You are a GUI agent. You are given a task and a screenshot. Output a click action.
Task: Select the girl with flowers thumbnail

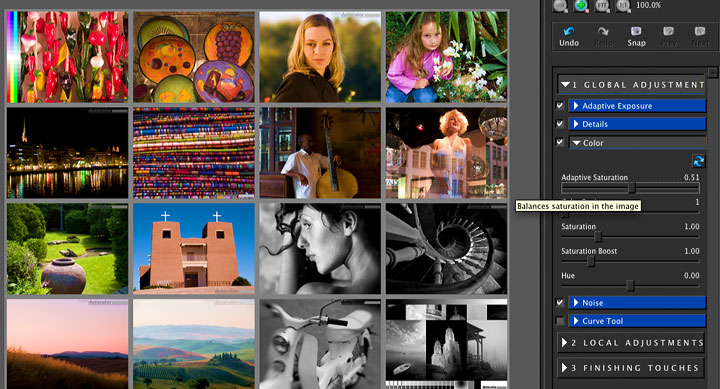446,57
